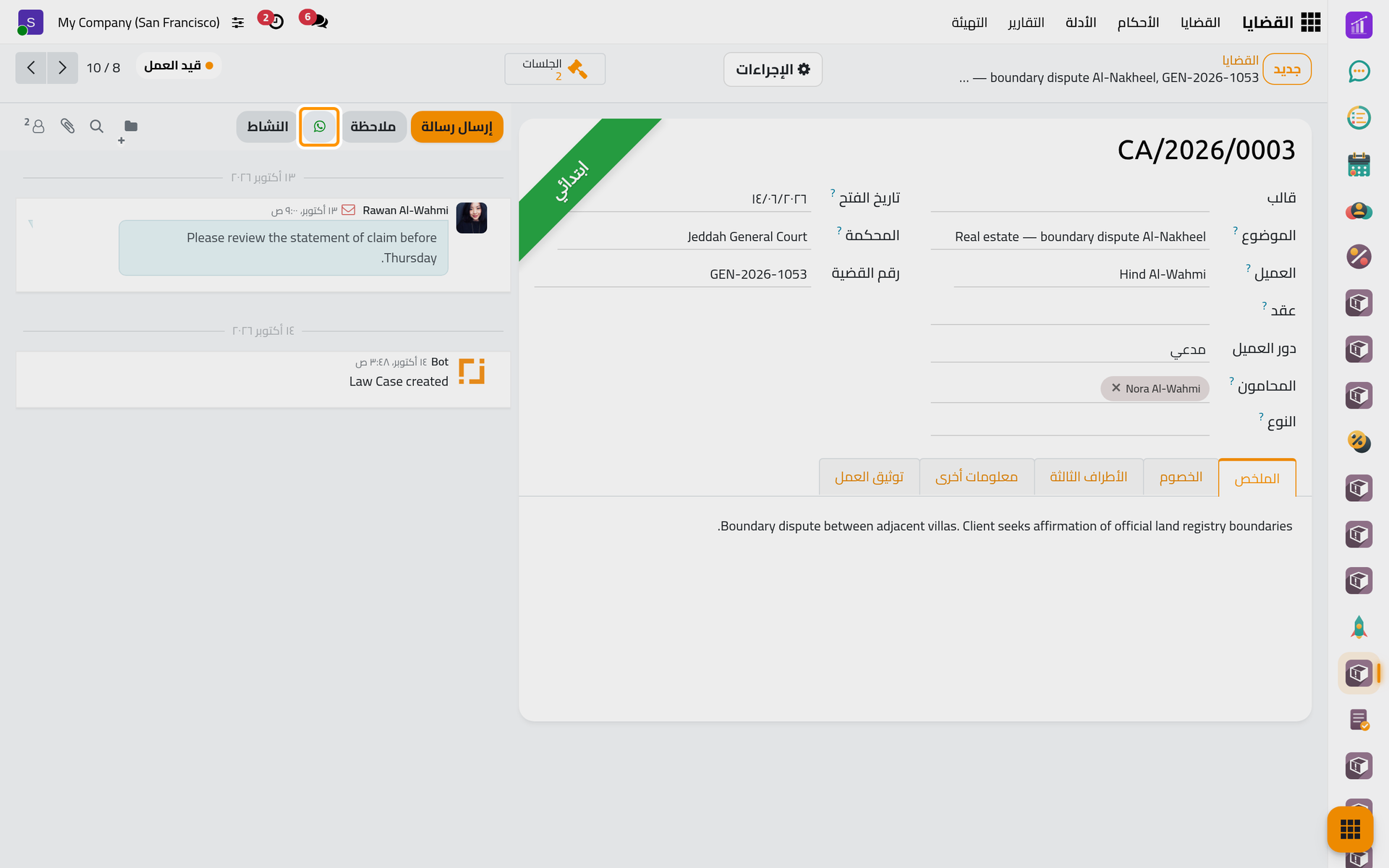
Task: Open the user avatar S menu
Action: [x=30, y=22]
